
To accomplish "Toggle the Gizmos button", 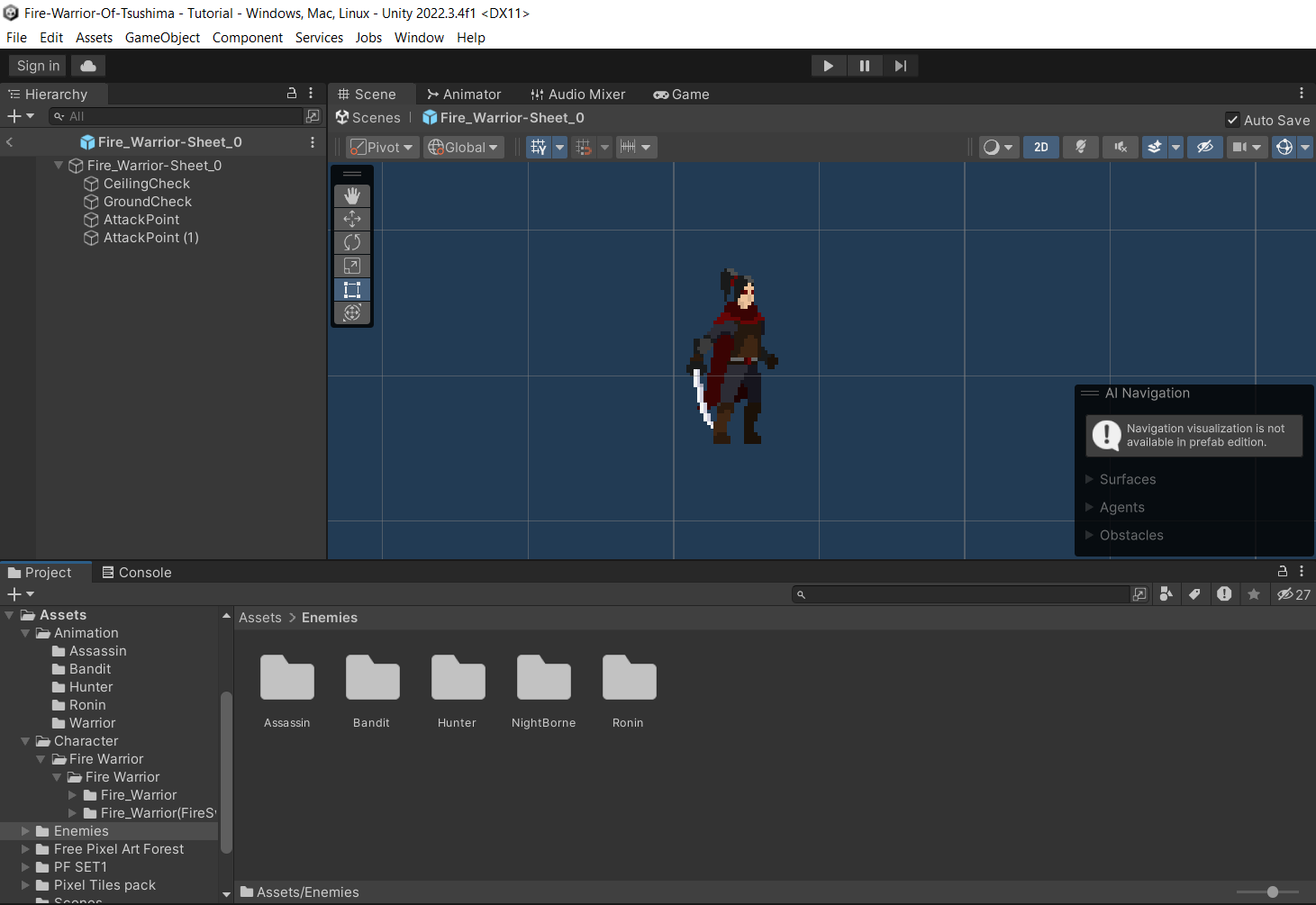I will 1284,147.
